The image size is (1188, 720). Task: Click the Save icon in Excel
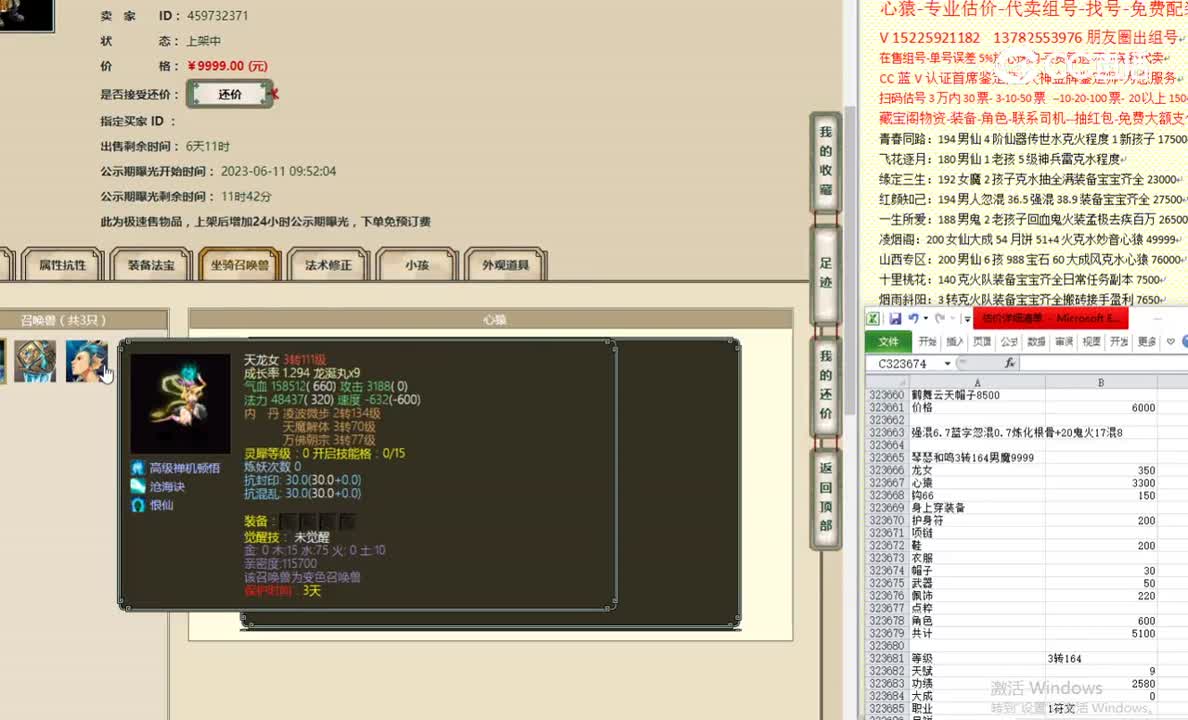[895, 318]
